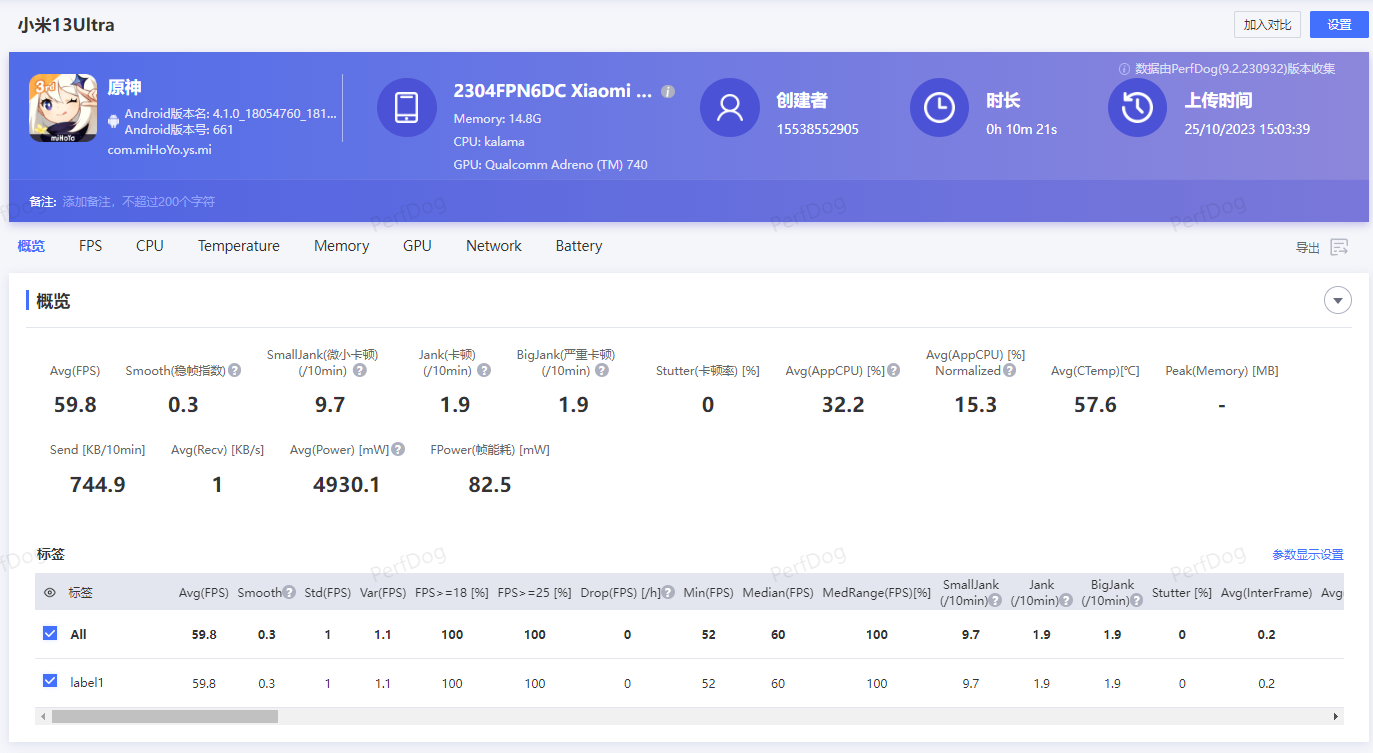Open help for BigJank(严重卡顿) overview metric
Viewport: 1373px width, 753px height.
(602, 370)
